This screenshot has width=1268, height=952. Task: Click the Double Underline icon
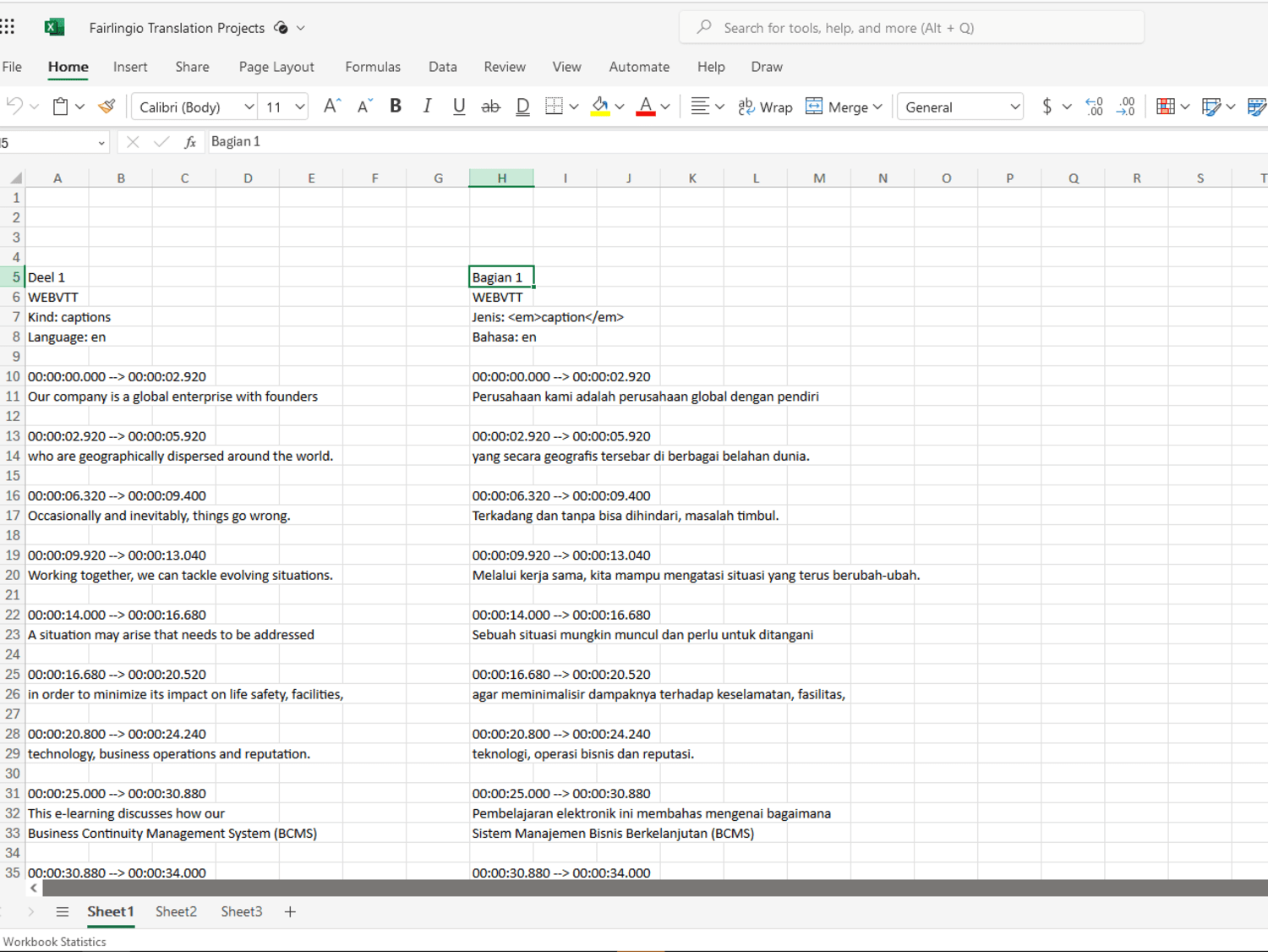(522, 107)
